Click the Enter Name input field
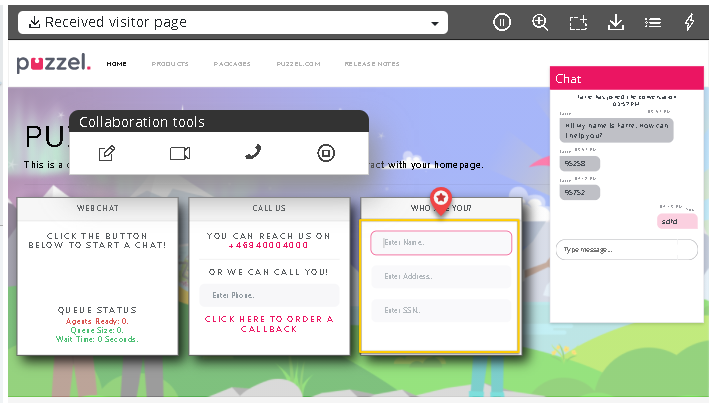Viewport: 712px width, 403px height. click(x=441, y=243)
